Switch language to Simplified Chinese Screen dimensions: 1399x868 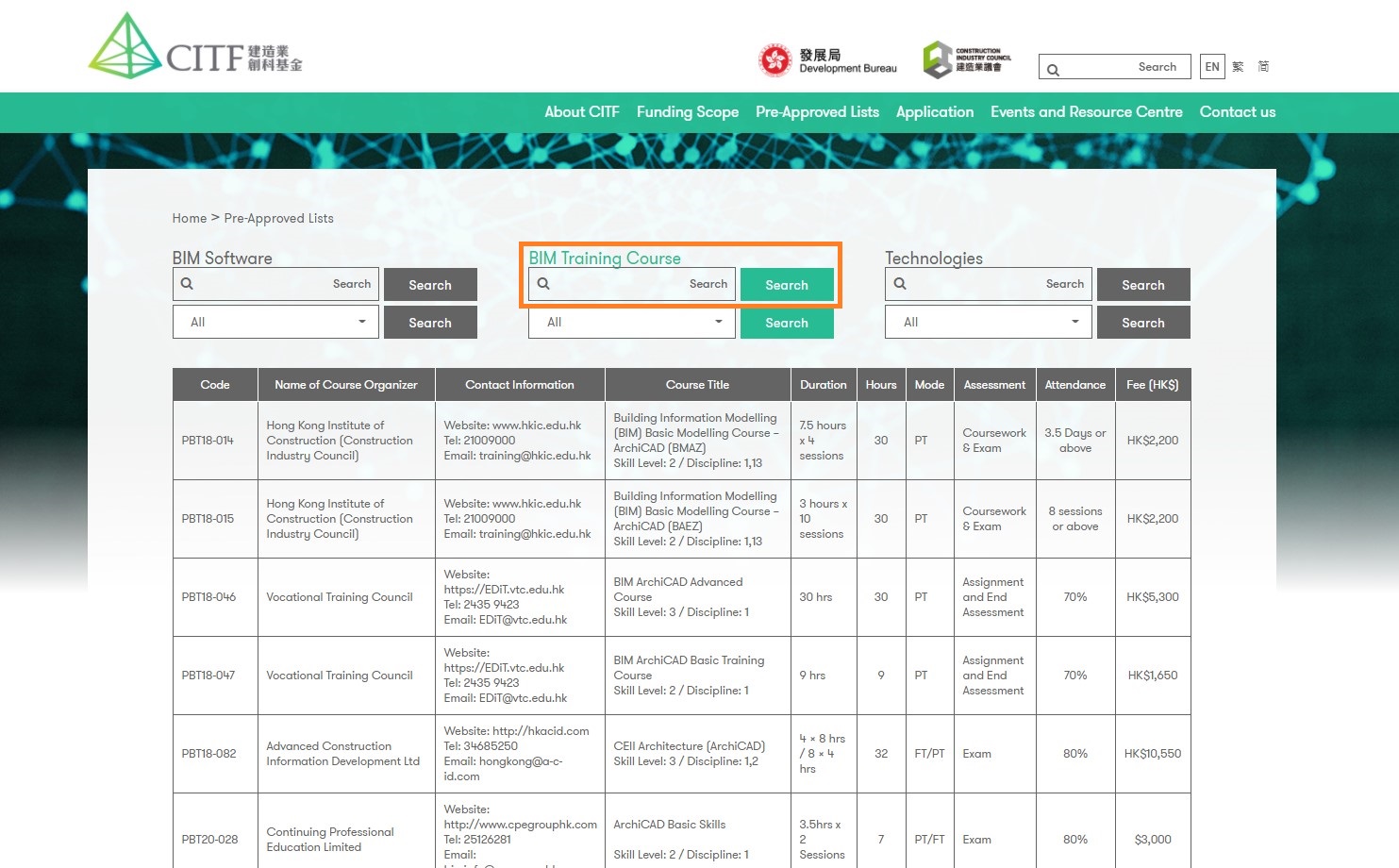[1263, 67]
